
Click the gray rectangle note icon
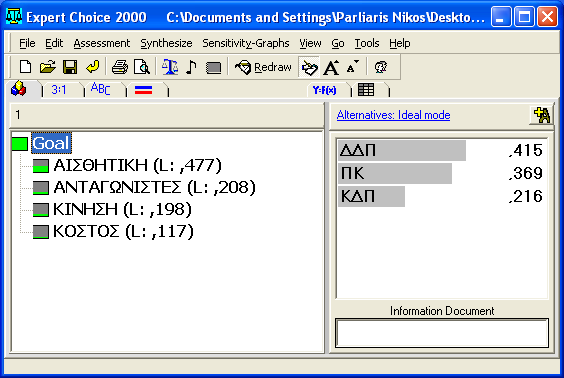tap(213, 67)
